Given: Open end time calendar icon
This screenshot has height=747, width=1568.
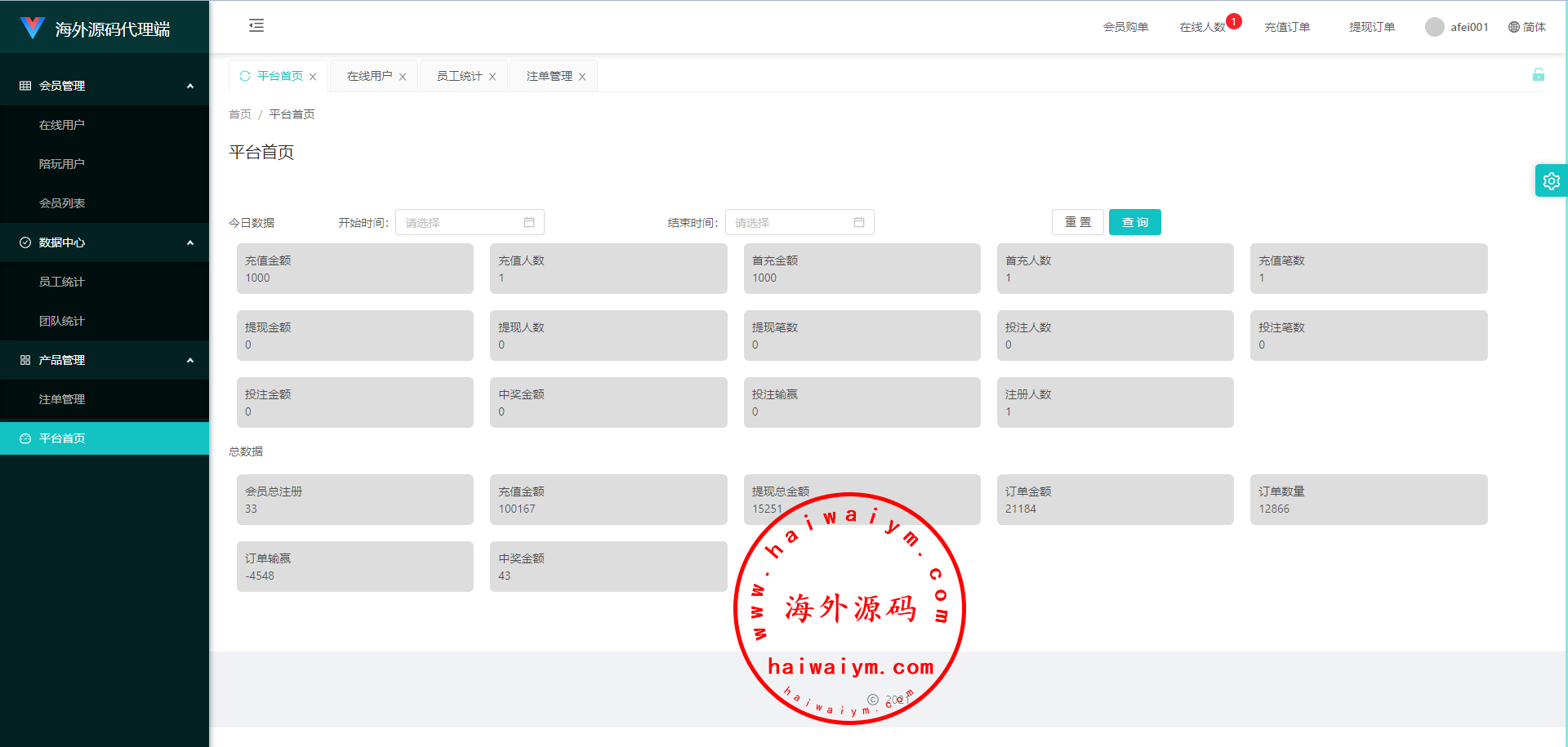Looking at the screenshot, I should pyautogui.click(x=859, y=222).
